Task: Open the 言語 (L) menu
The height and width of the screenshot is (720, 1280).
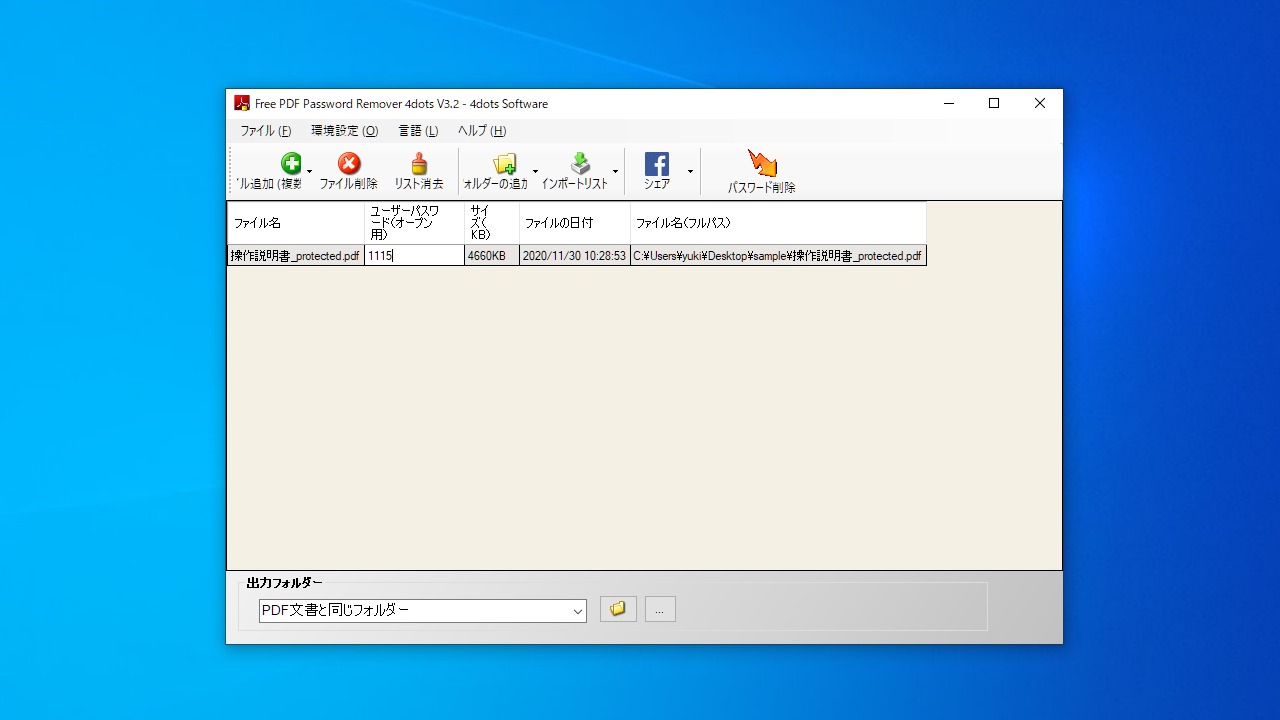Action: [x=418, y=131]
